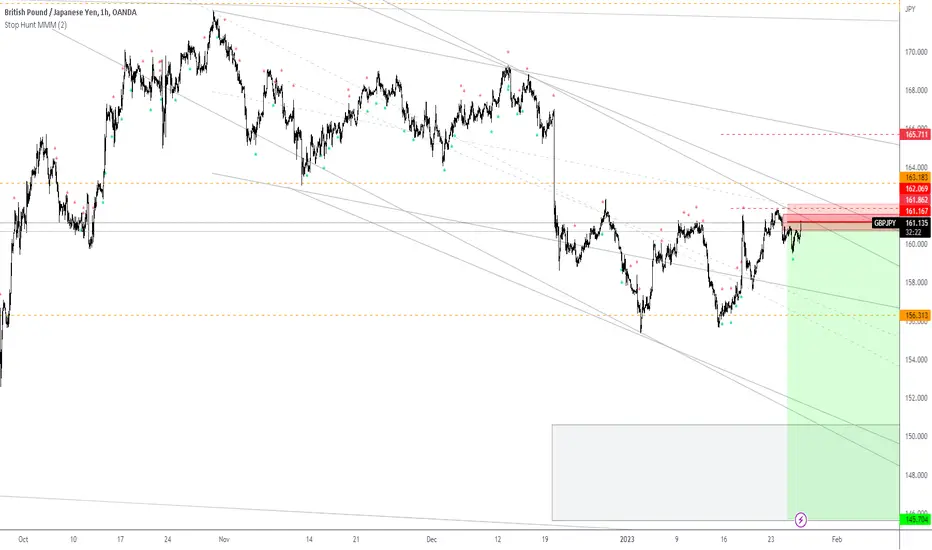Click the 161.135 last price value
The height and width of the screenshot is (550, 932).
(917, 224)
